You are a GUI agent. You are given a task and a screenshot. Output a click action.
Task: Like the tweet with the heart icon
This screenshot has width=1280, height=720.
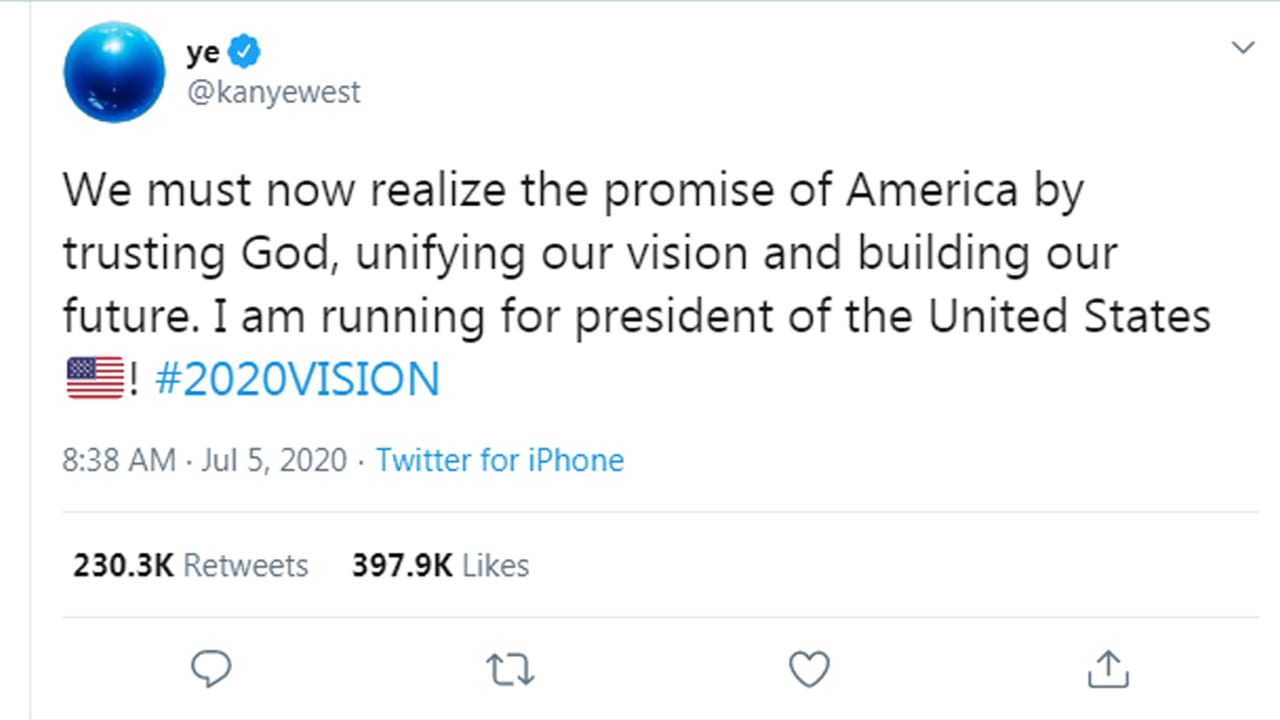click(x=809, y=669)
